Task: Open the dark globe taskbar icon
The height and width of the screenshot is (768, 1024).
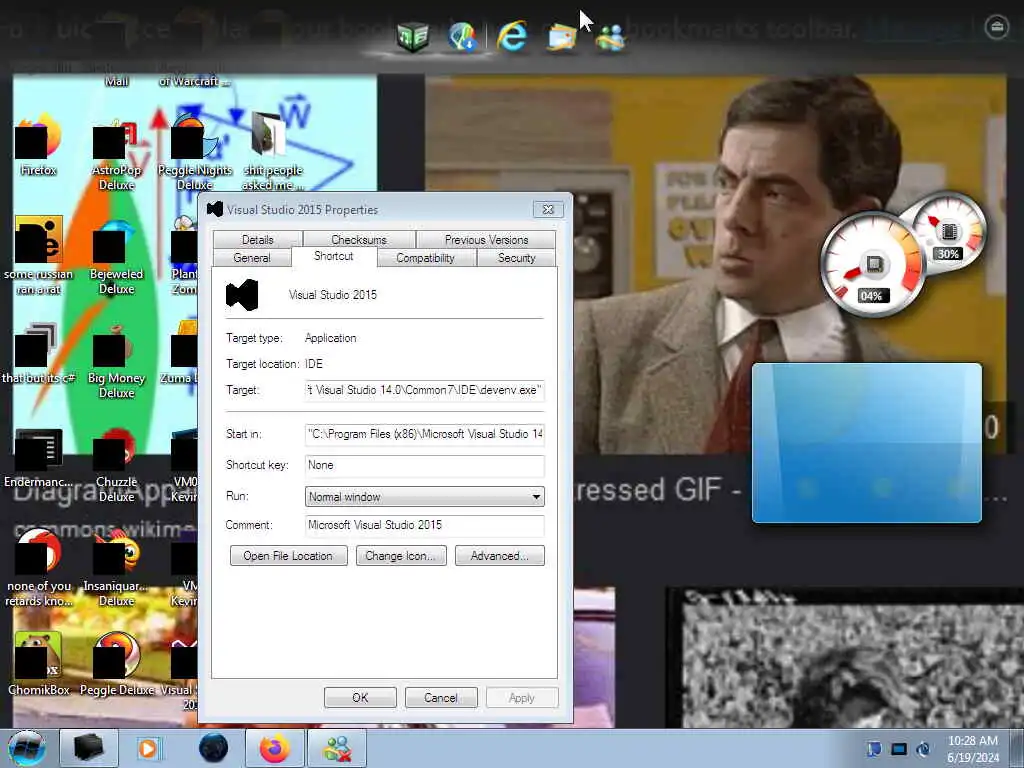Action: point(214,748)
